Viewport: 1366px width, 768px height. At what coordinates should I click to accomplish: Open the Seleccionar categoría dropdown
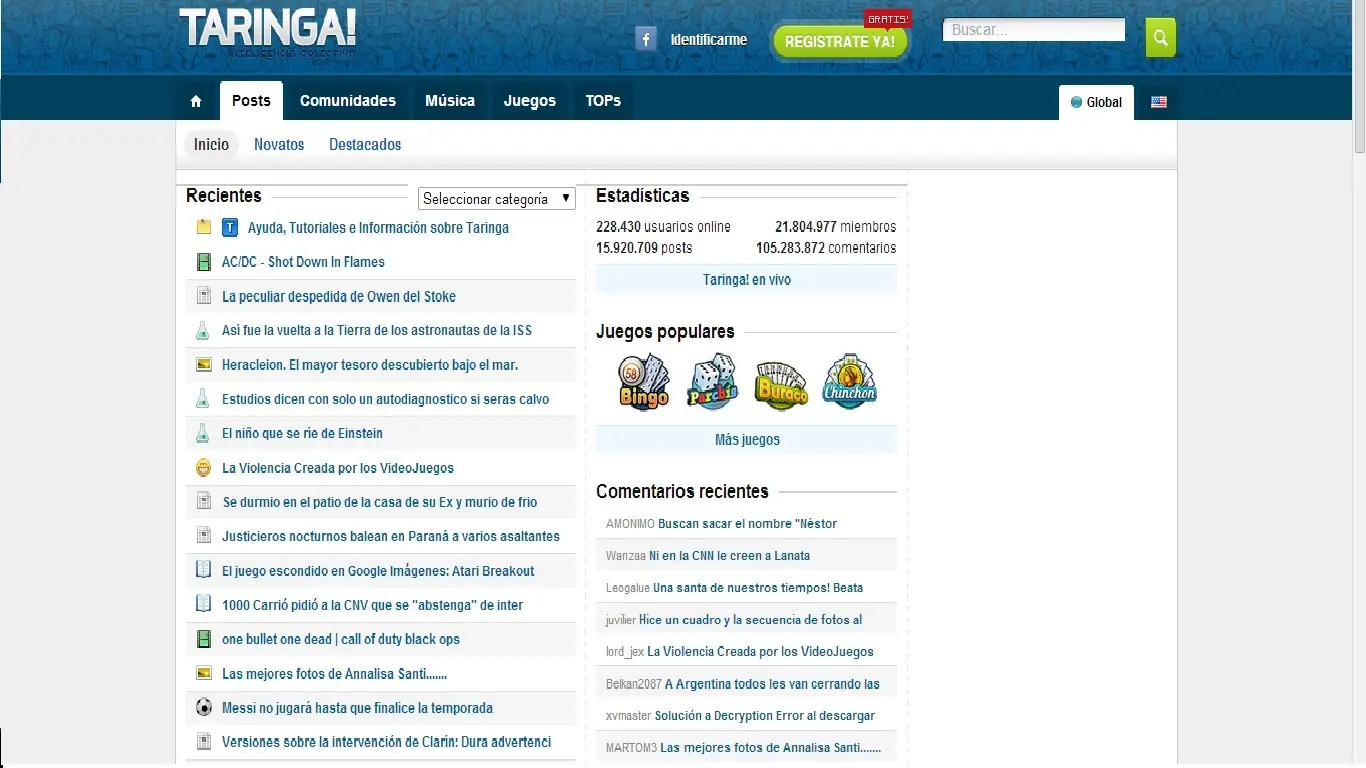[x=497, y=198]
